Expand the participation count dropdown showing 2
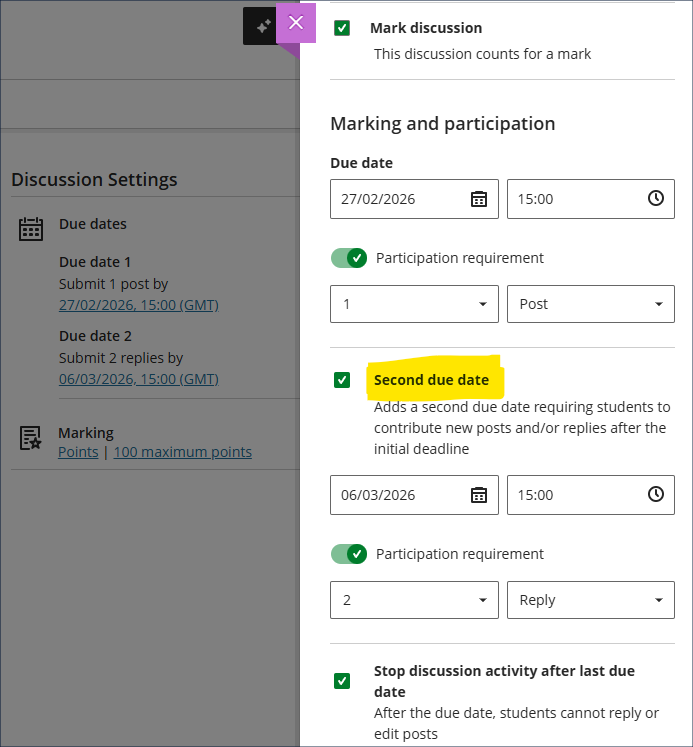Viewport: 693px width, 747px height. [x=414, y=600]
